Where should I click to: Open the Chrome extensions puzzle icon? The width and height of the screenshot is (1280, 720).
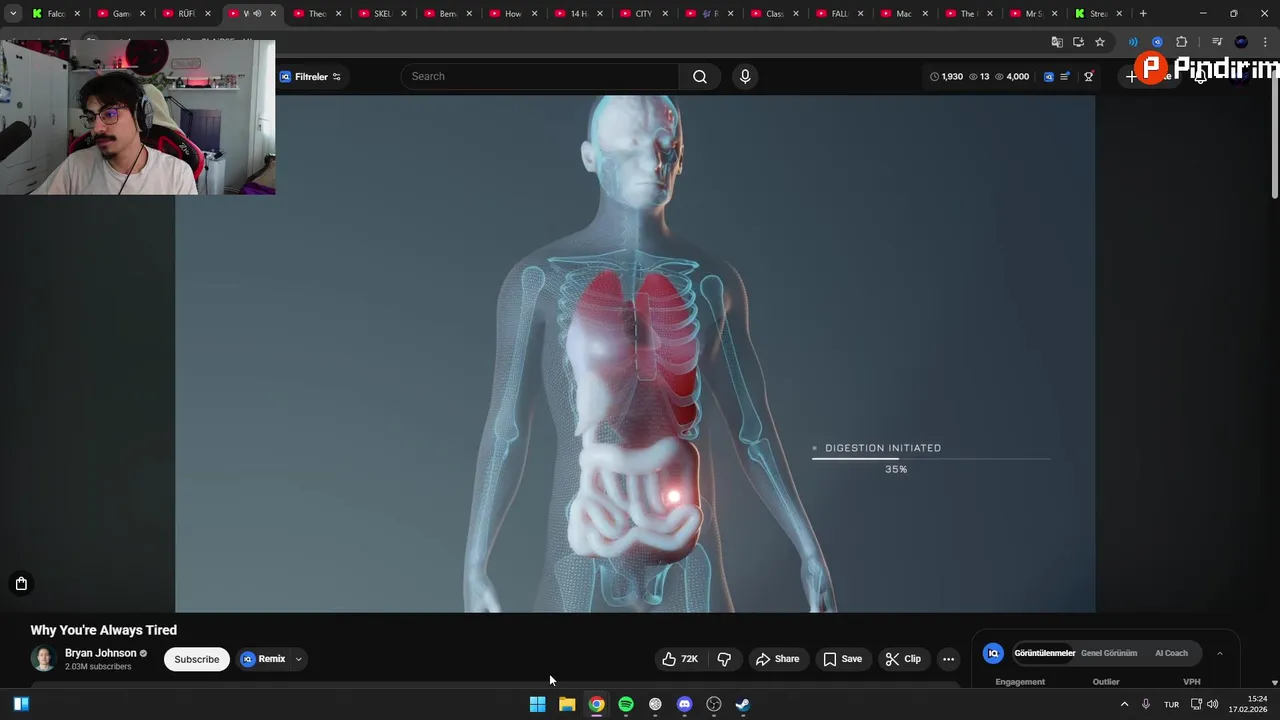click(x=1181, y=42)
